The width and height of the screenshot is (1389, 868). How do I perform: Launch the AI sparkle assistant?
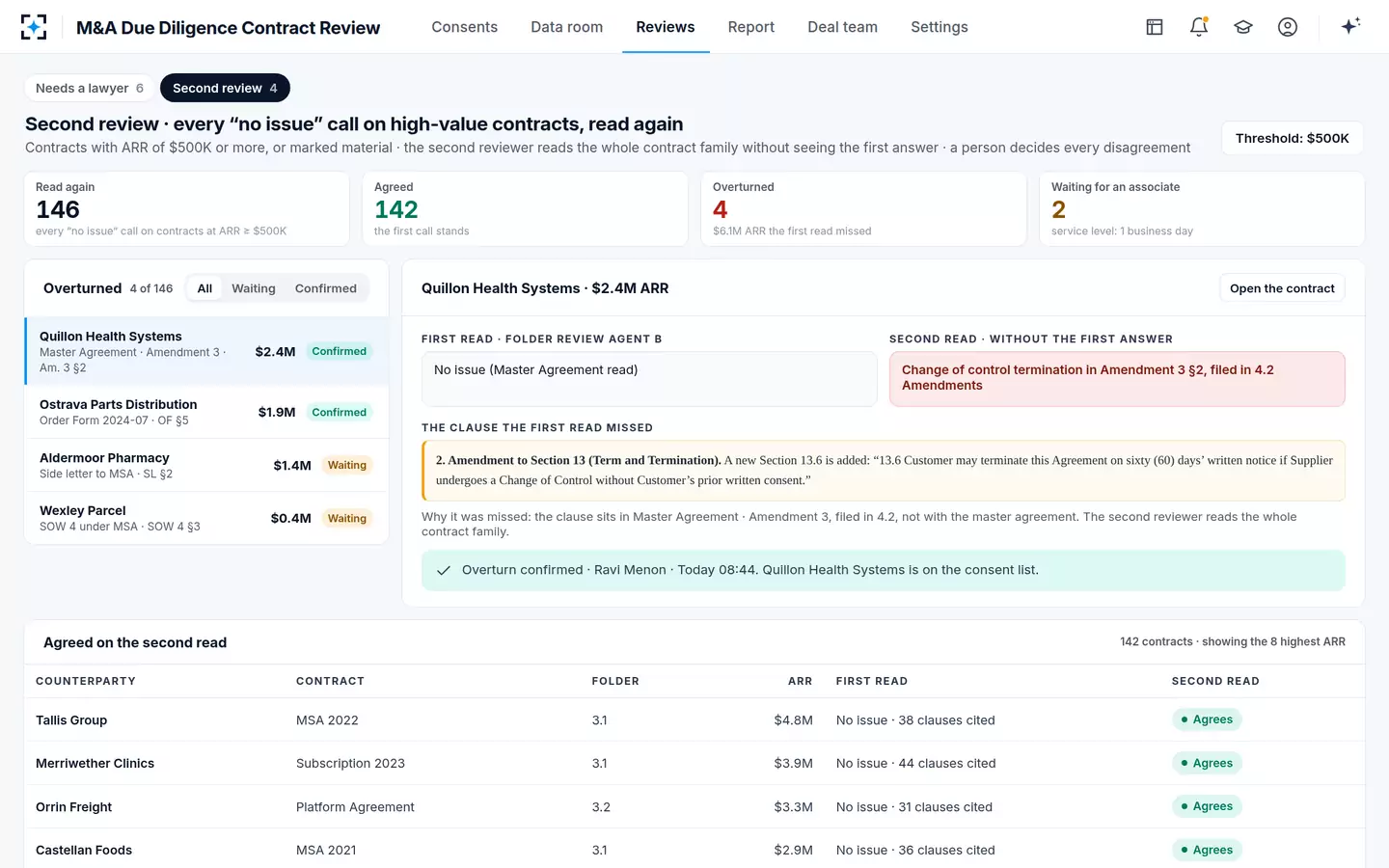point(1350,26)
